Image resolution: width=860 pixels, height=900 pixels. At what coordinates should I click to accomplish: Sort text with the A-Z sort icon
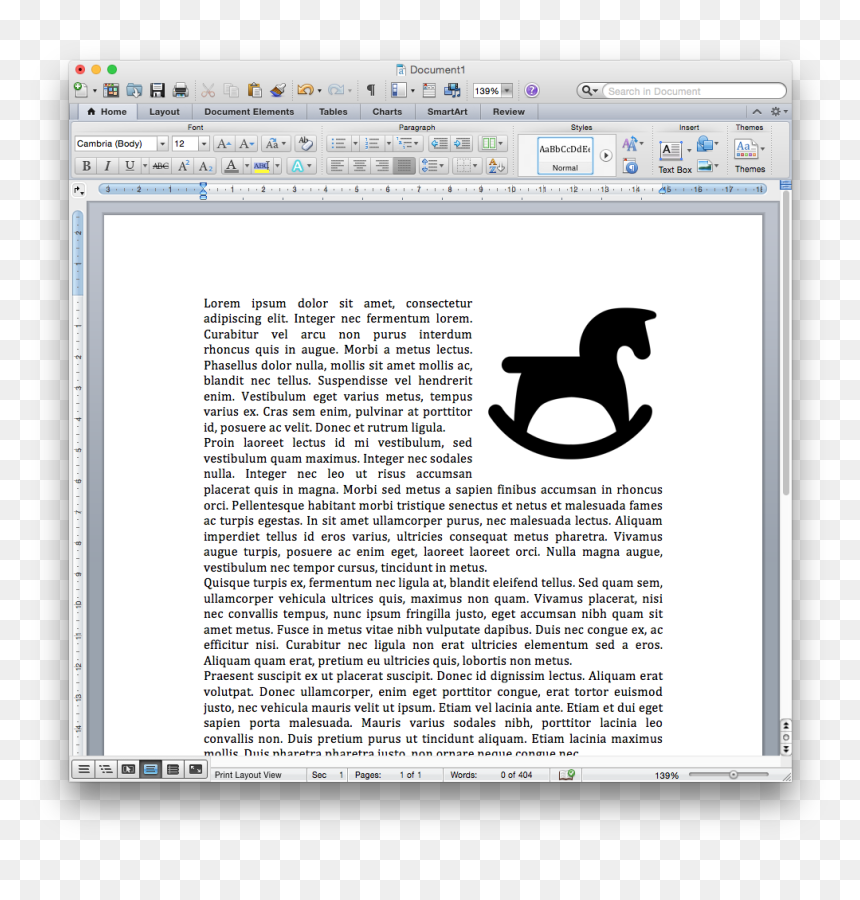pyautogui.click(x=496, y=166)
